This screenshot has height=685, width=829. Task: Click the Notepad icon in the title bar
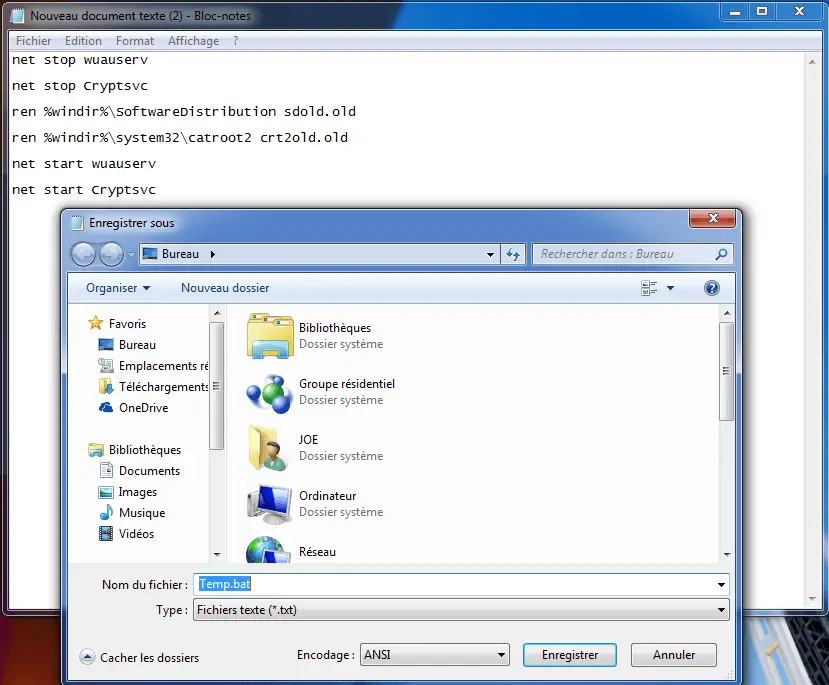17,16
